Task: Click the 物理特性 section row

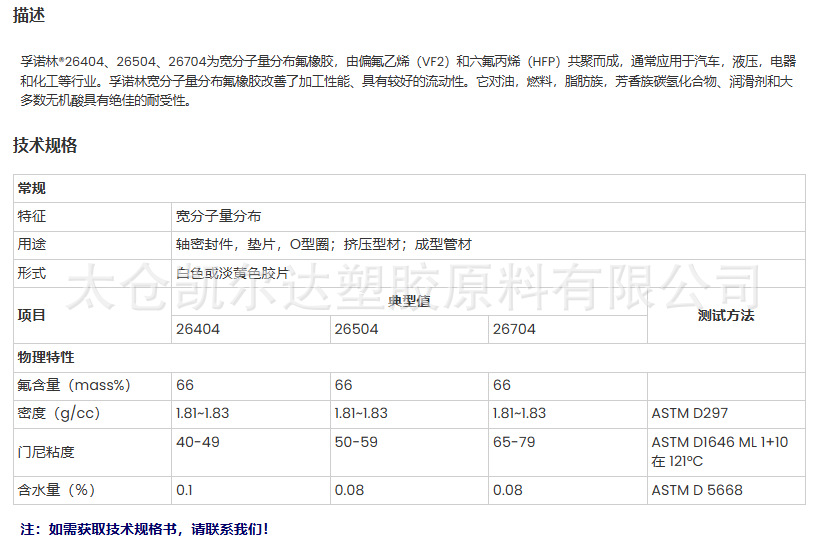Action: click(409, 358)
